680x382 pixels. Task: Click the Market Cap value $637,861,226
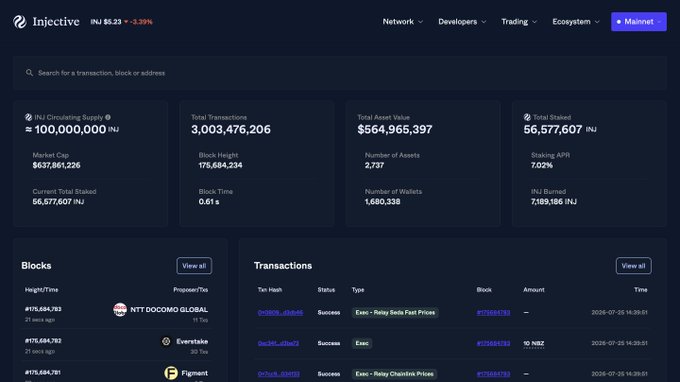[x=56, y=165]
